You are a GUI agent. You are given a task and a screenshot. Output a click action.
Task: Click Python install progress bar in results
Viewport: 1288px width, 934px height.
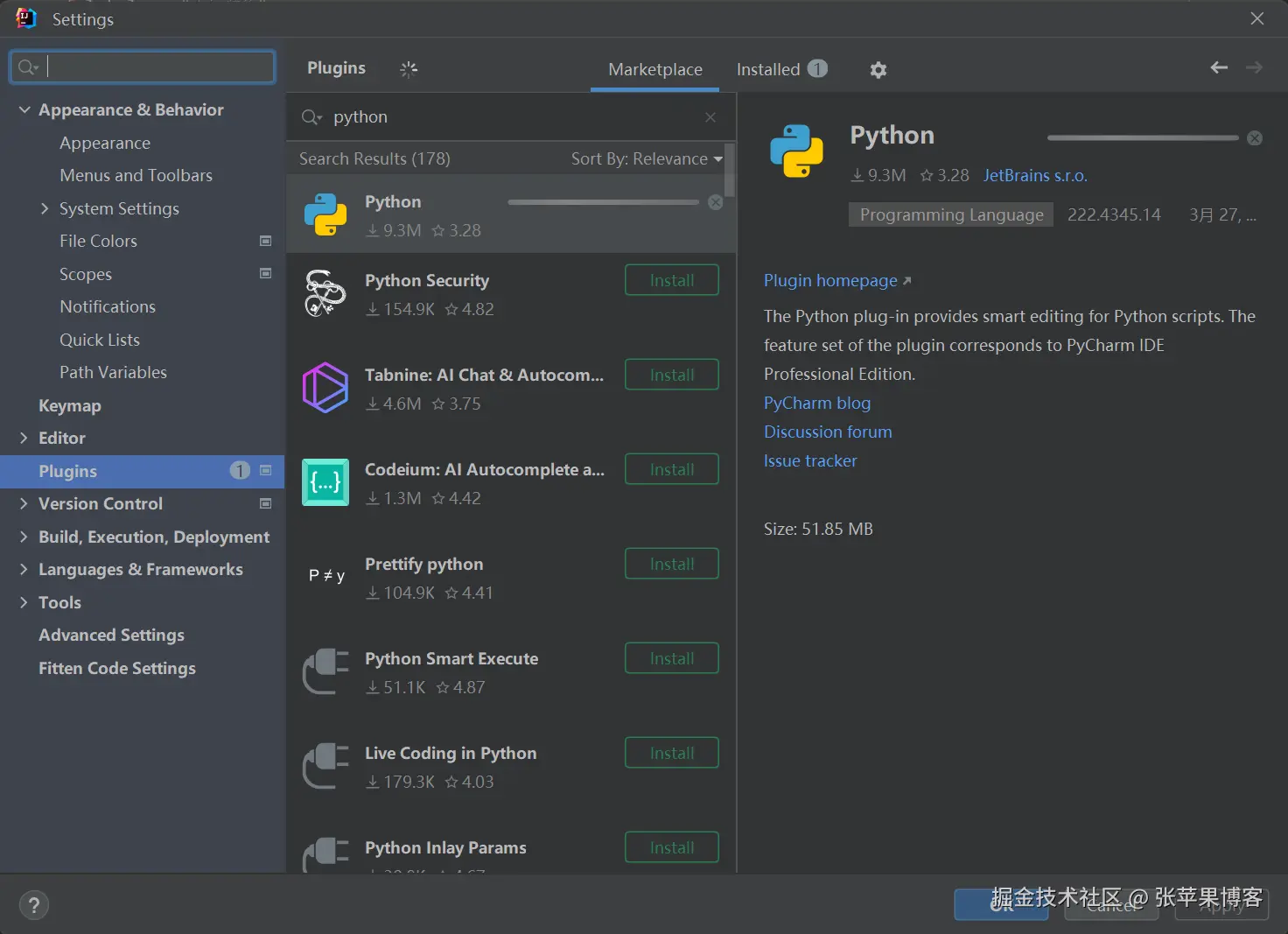point(604,202)
